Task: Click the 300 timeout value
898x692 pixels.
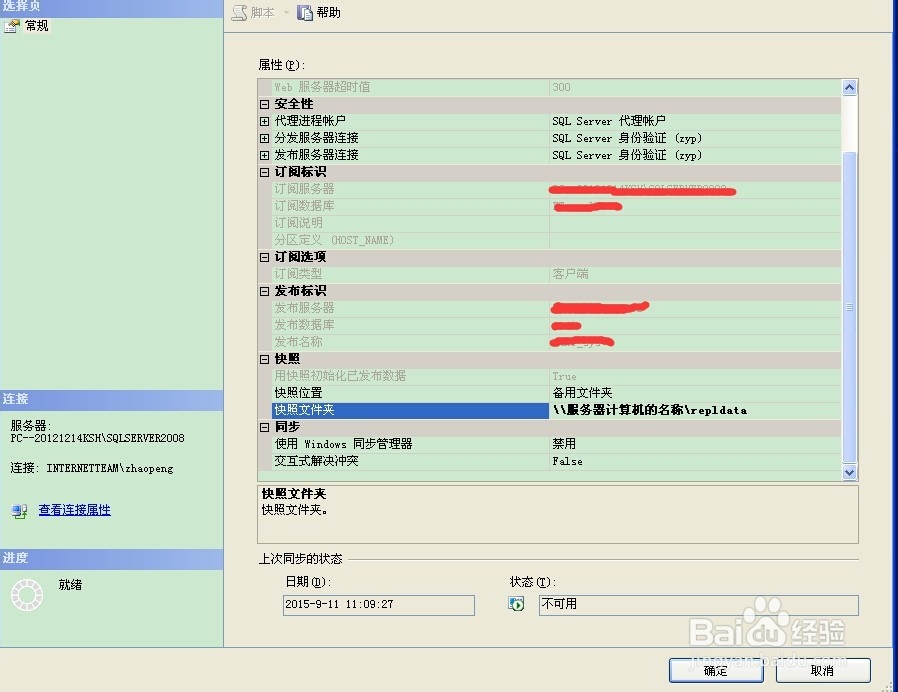Action: [x=561, y=88]
